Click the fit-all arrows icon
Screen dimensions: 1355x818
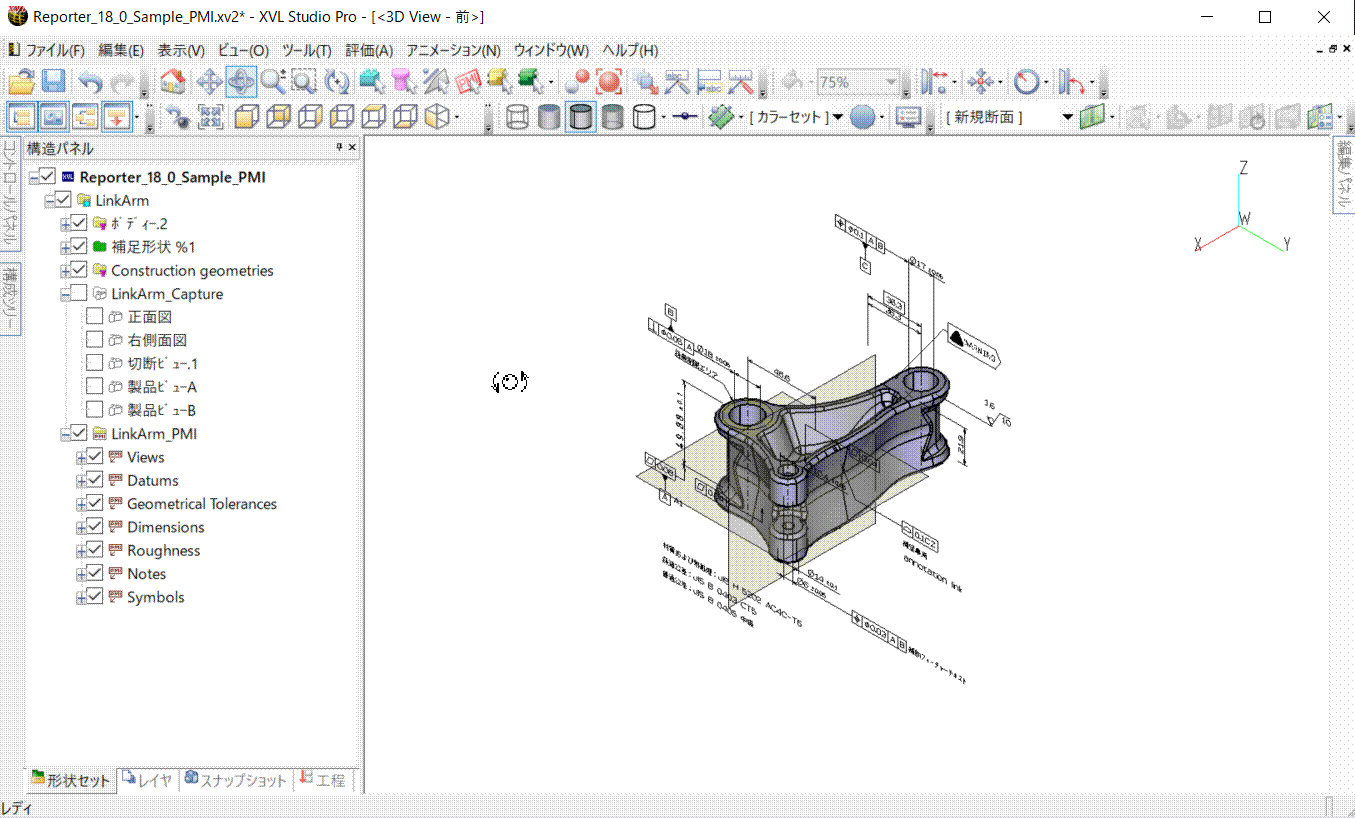coord(209,117)
